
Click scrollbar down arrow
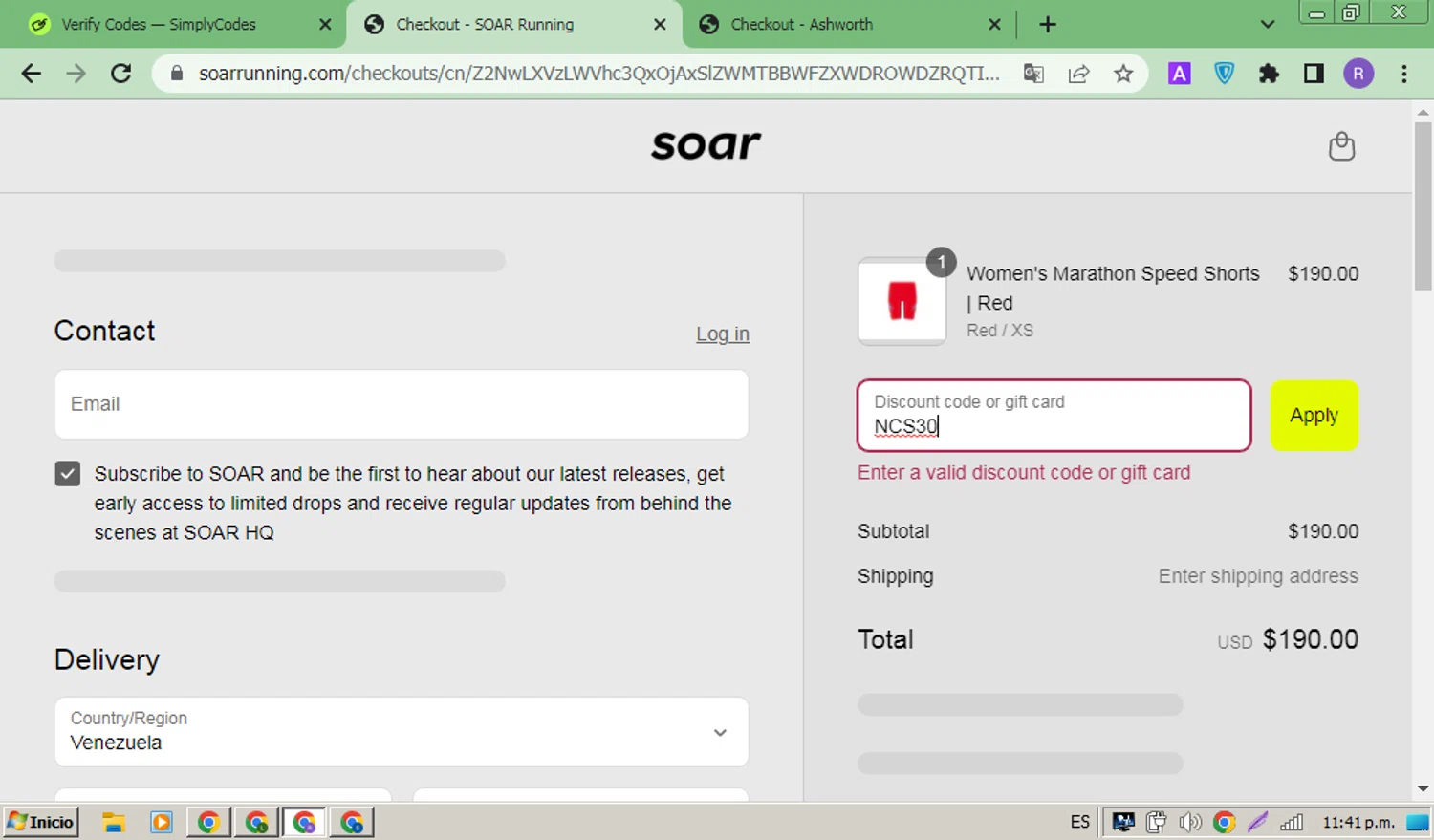pyautogui.click(x=1423, y=789)
